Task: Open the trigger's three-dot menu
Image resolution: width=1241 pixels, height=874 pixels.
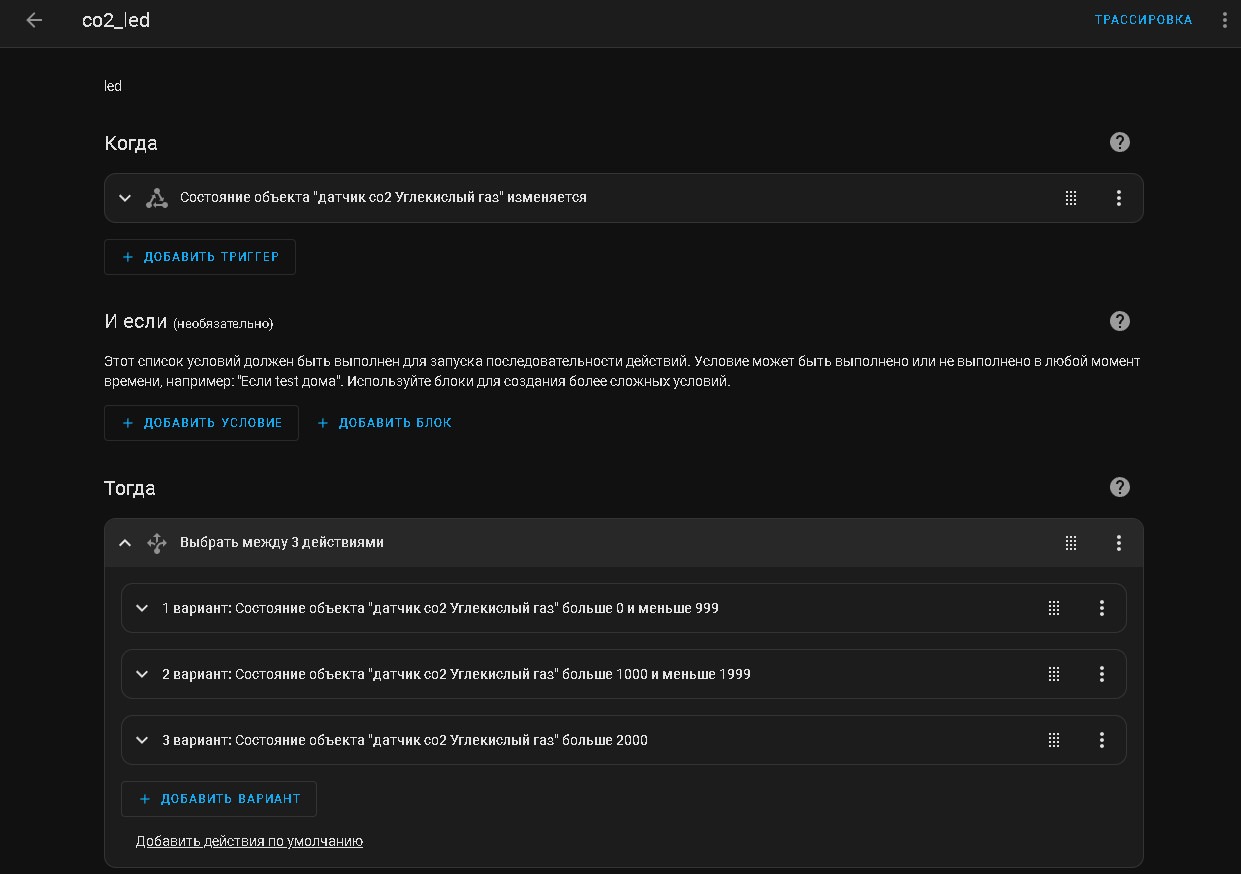Action: (x=1119, y=198)
